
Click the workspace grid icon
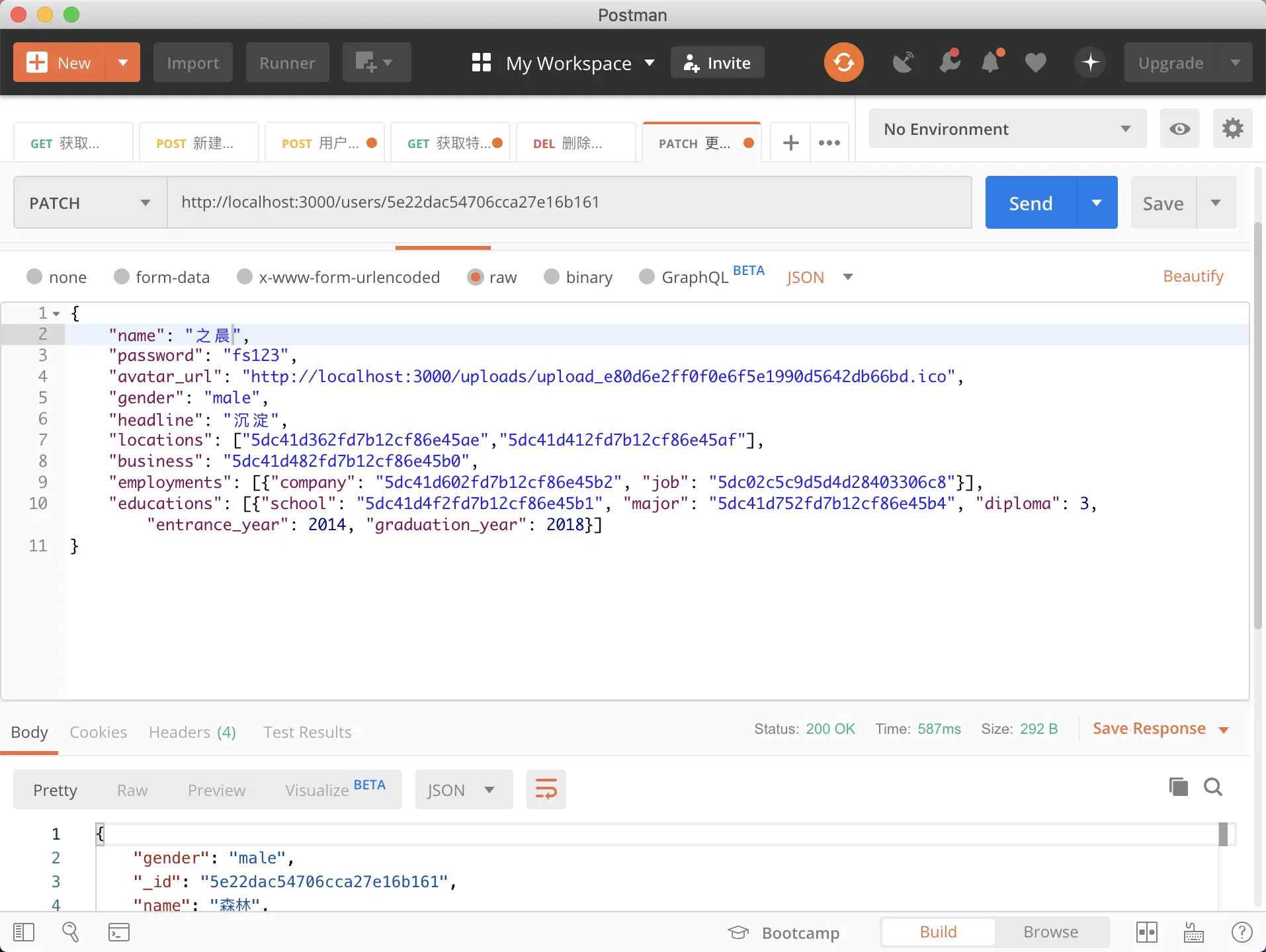coord(482,63)
